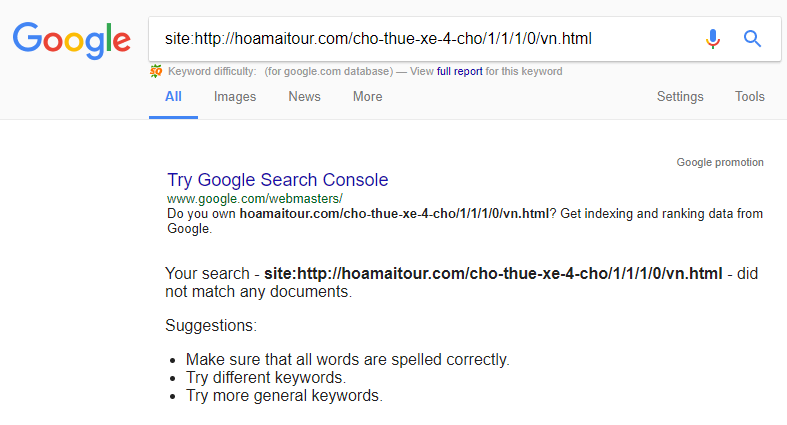Viewport: 787px width, 425px height.
Task: Activate voice search microphone icon
Action: pyautogui.click(x=713, y=39)
